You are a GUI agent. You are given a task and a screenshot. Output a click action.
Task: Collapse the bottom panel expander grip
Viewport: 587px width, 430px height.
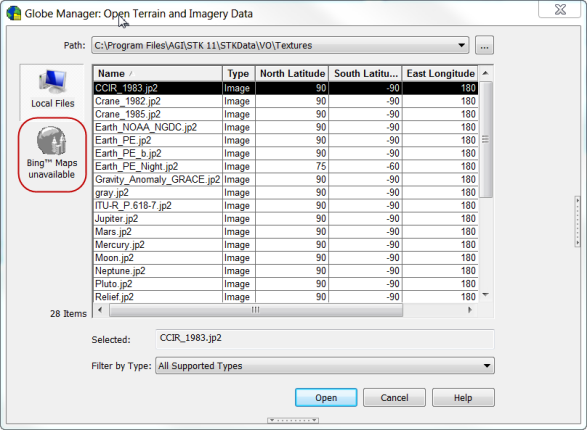(x=293, y=420)
